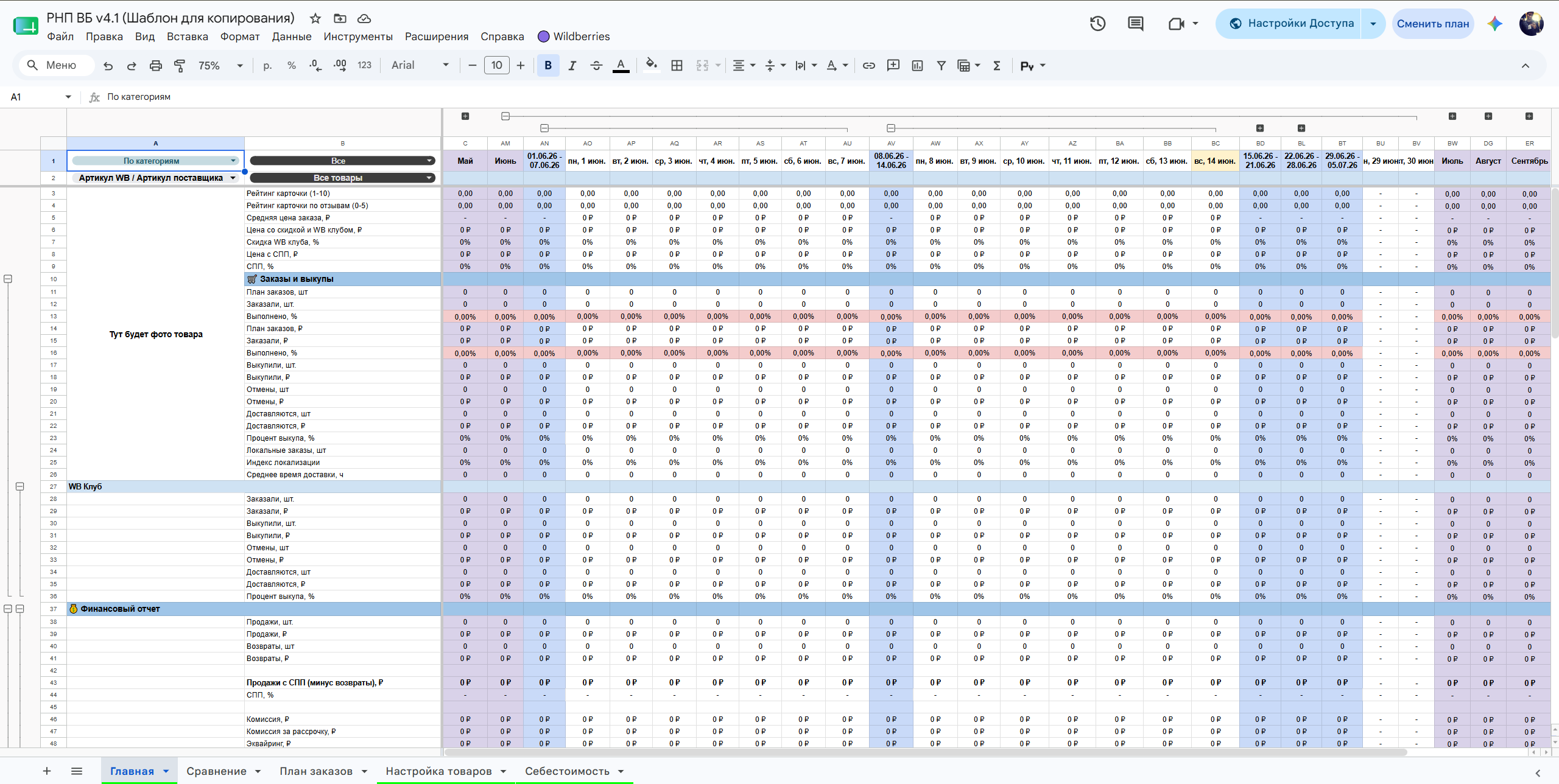Open the Вставка menu
1559x784 pixels.
[188, 37]
